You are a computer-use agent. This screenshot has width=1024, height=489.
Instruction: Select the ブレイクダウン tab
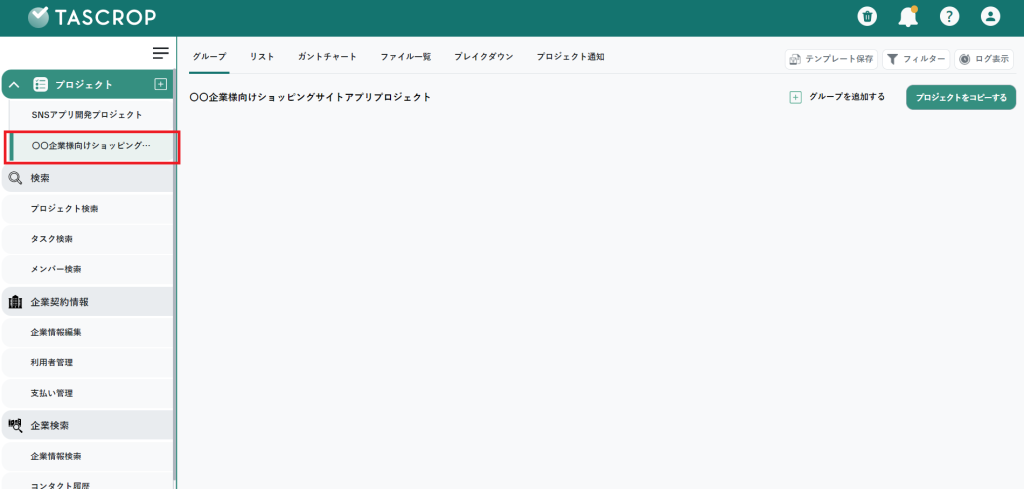484,57
